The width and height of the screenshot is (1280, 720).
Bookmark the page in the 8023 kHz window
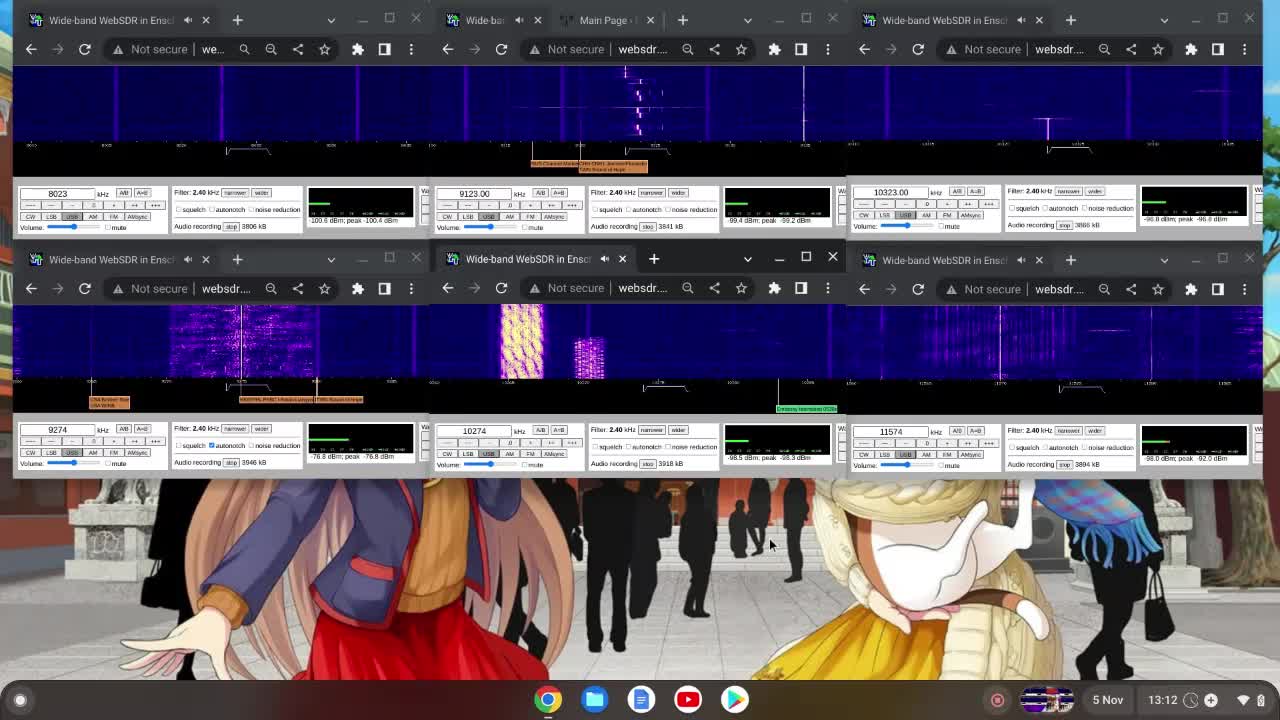[324, 49]
